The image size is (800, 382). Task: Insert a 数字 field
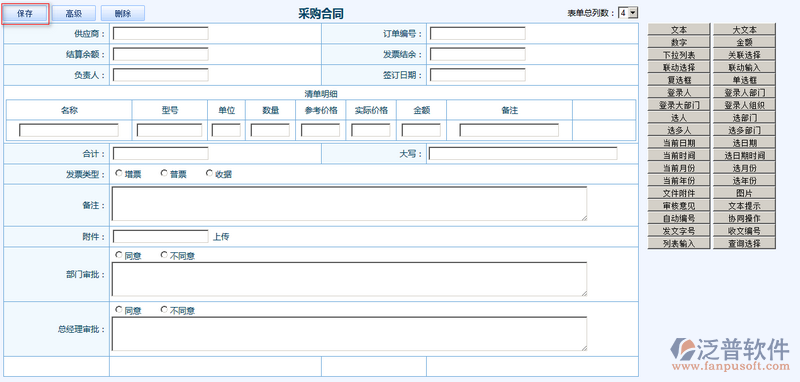[679, 42]
